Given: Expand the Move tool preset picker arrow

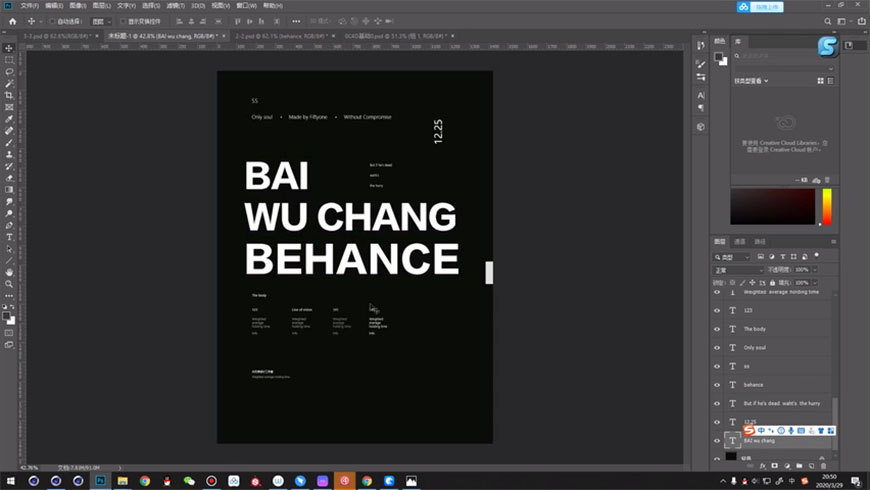Looking at the screenshot, I should pos(41,22).
